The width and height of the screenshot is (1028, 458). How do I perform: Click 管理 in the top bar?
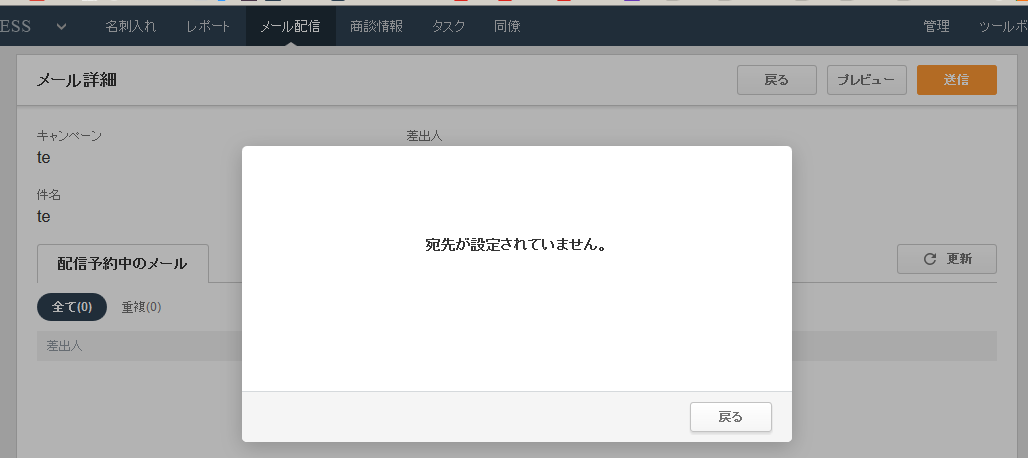pos(937,26)
